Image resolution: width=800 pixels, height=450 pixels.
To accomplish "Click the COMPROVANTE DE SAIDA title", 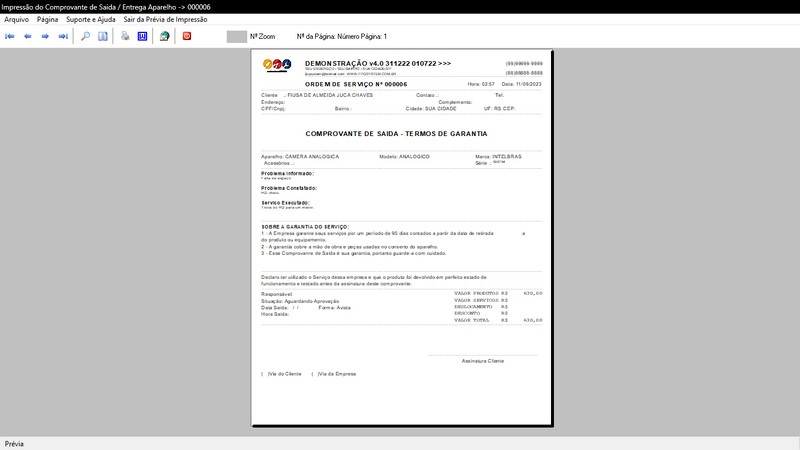I will point(396,134).
